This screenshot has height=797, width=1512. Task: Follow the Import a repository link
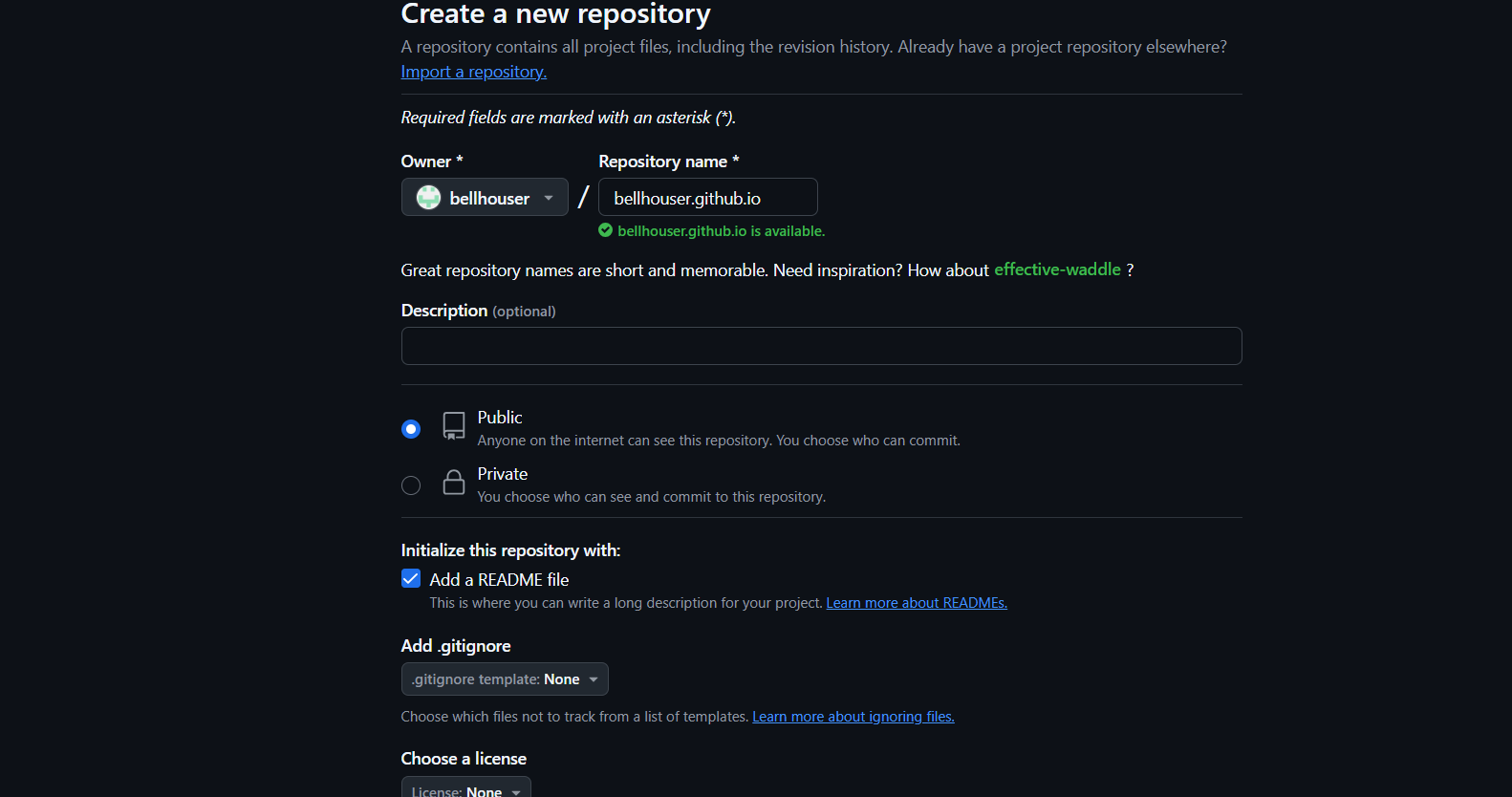[x=473, y=72]
